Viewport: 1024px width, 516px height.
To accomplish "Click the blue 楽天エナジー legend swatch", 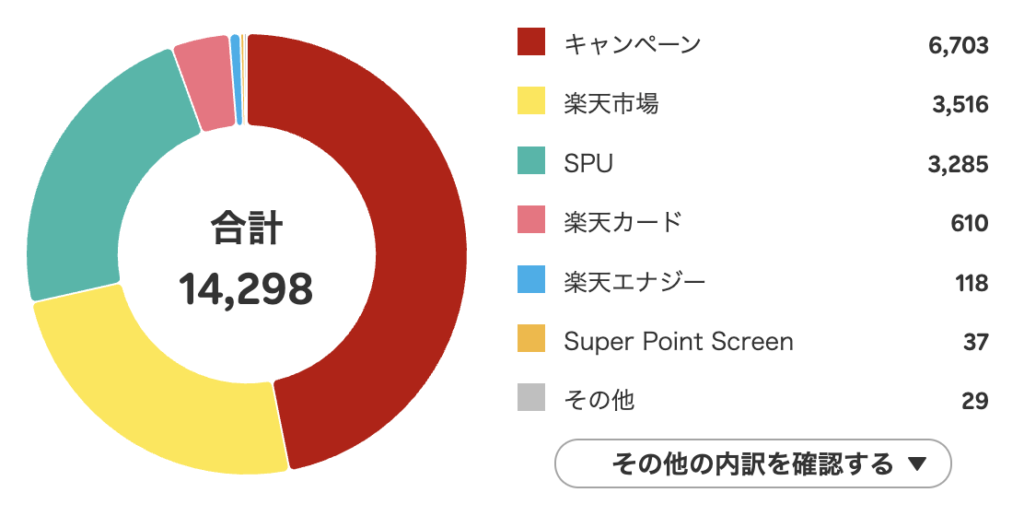I will 531,281.
